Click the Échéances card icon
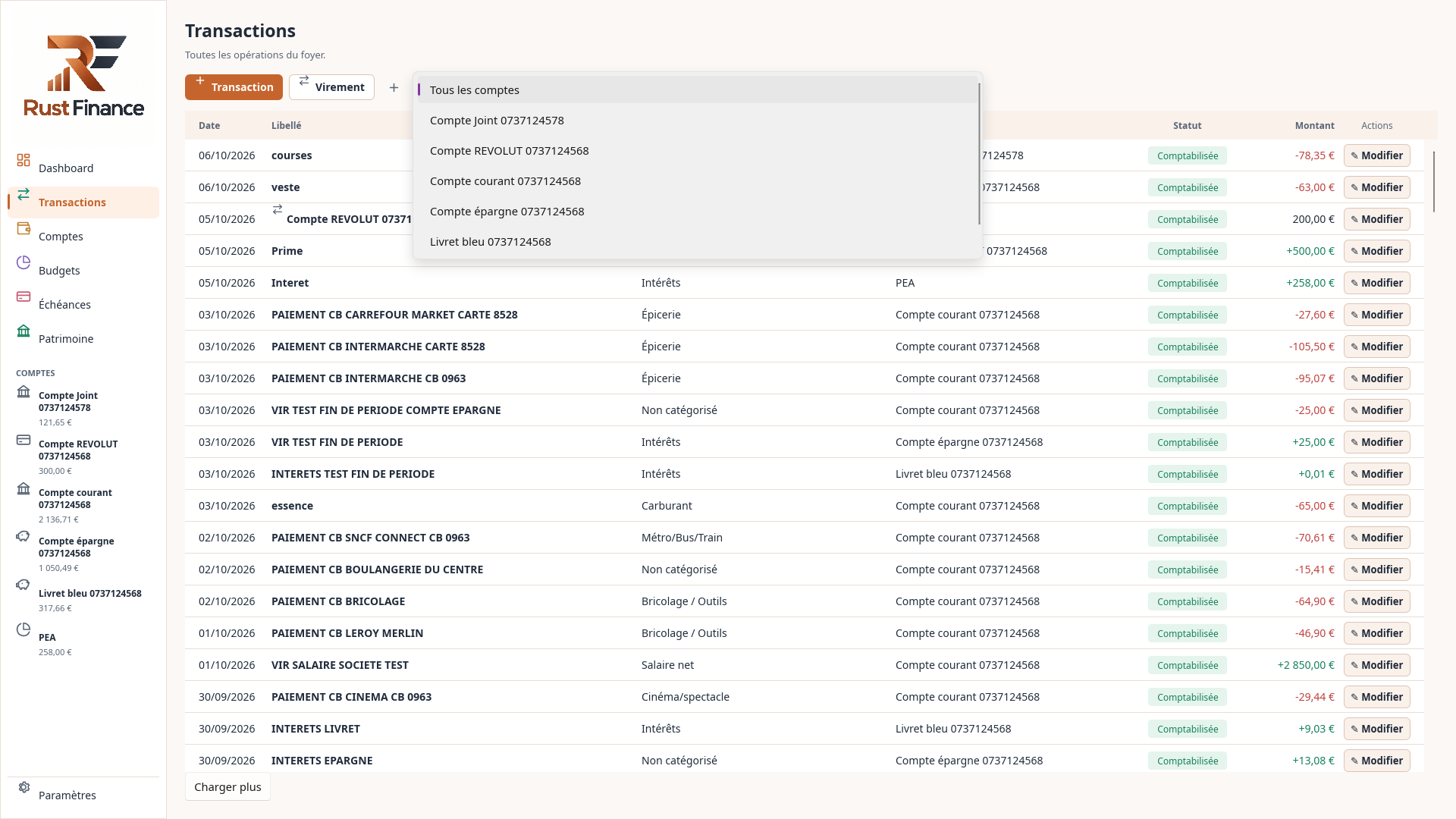This screenshot has width=1456, height=819. pyautogui.click(x=24, y=297)
